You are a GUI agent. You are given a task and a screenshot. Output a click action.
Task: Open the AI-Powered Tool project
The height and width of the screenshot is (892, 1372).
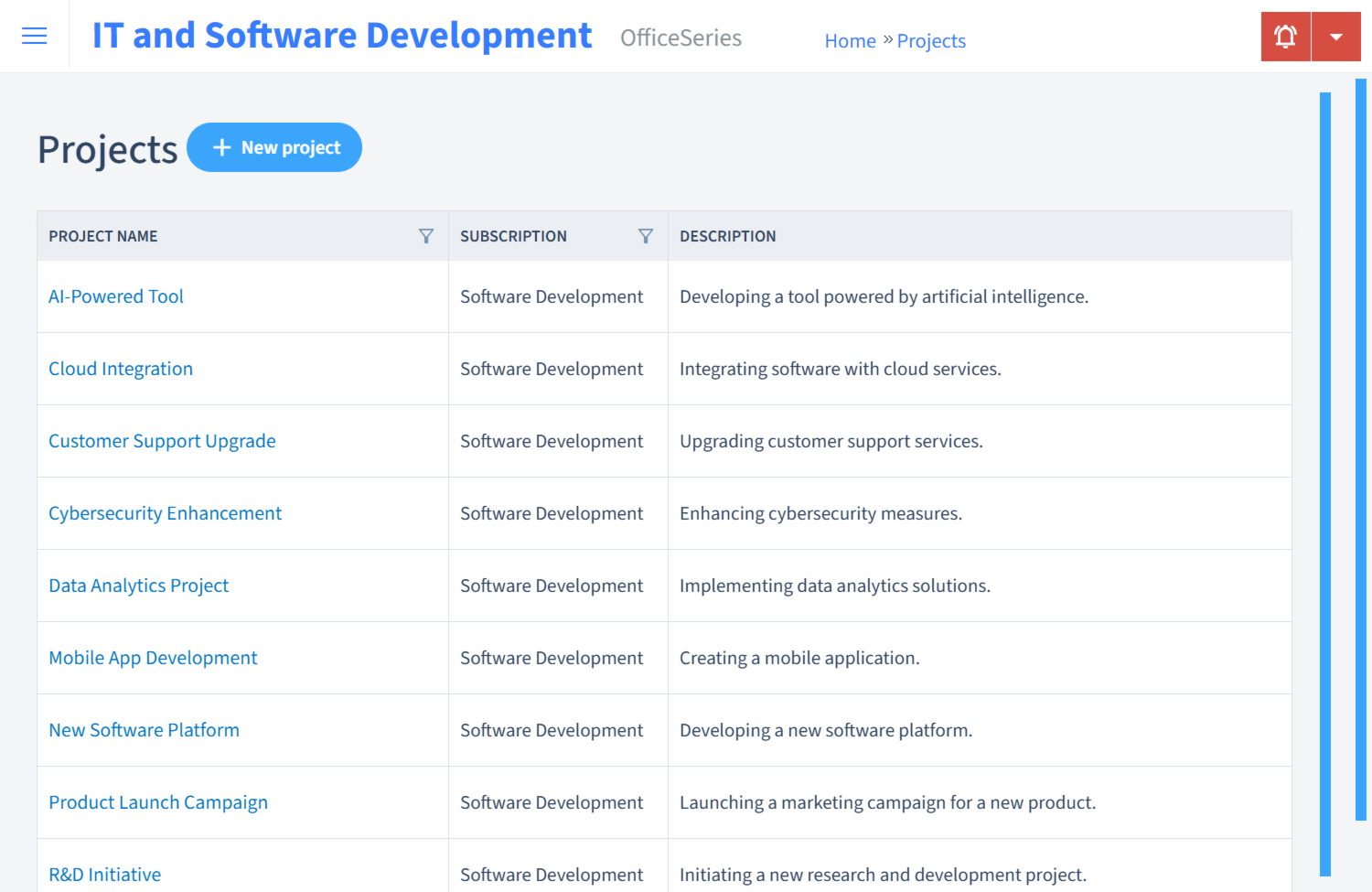tap(115, 296)
